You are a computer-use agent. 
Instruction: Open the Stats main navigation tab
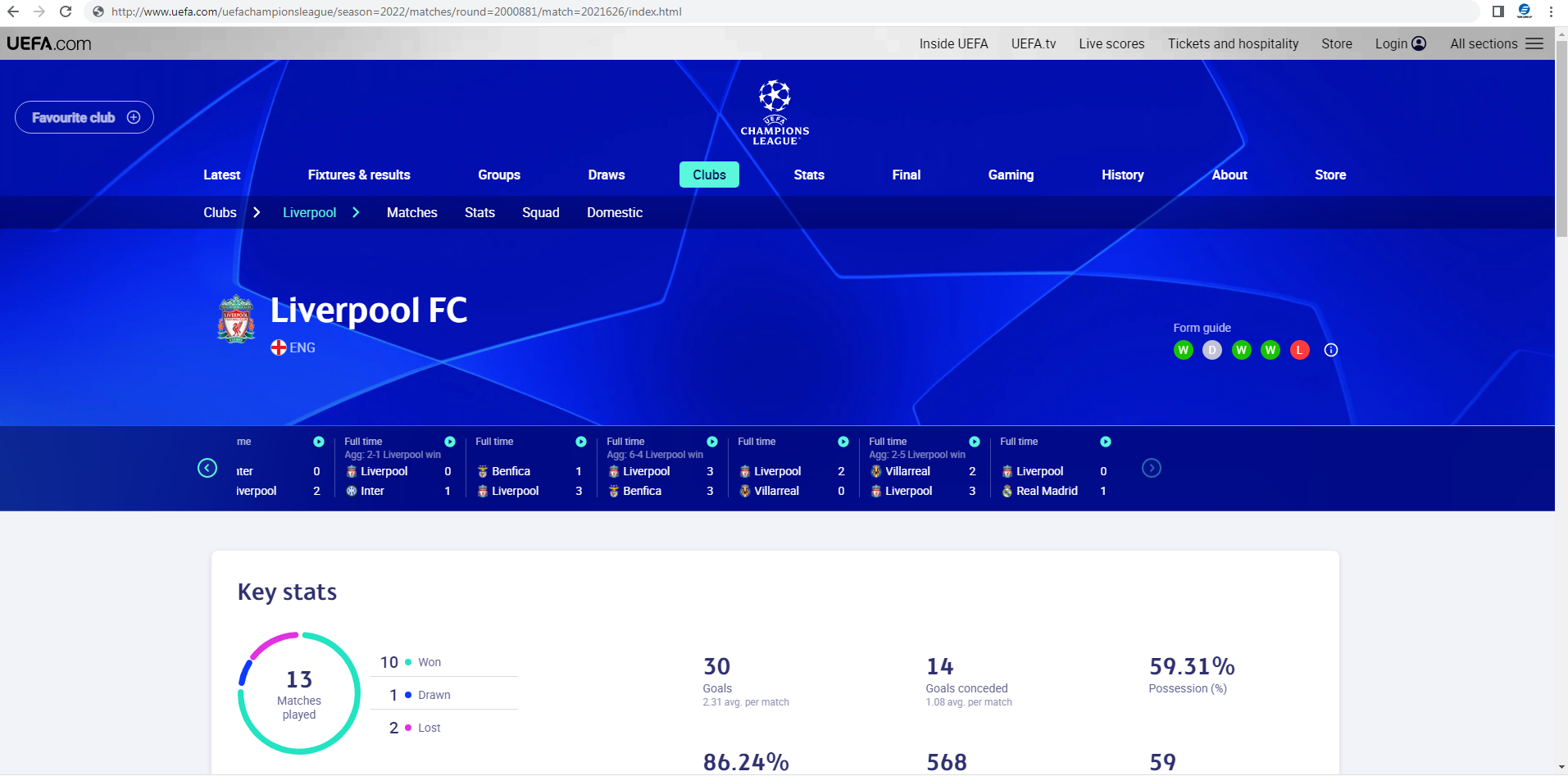point(809,175)
